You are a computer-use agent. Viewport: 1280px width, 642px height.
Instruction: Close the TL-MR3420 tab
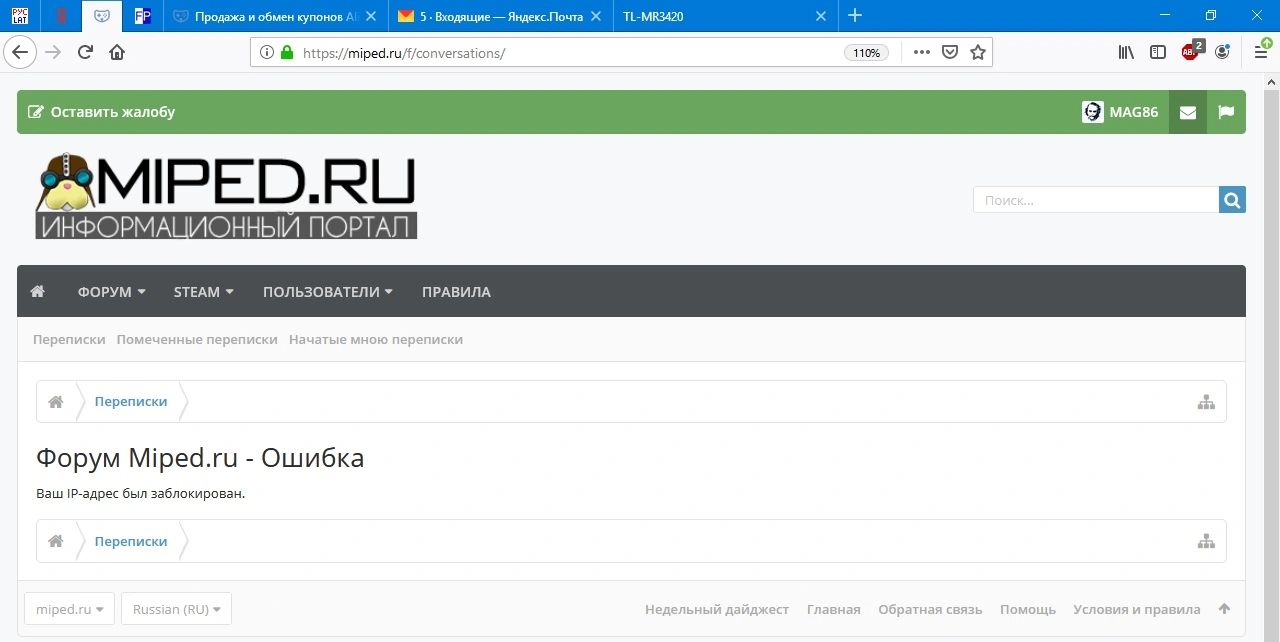pyautogui.click(x=821, y=16)
